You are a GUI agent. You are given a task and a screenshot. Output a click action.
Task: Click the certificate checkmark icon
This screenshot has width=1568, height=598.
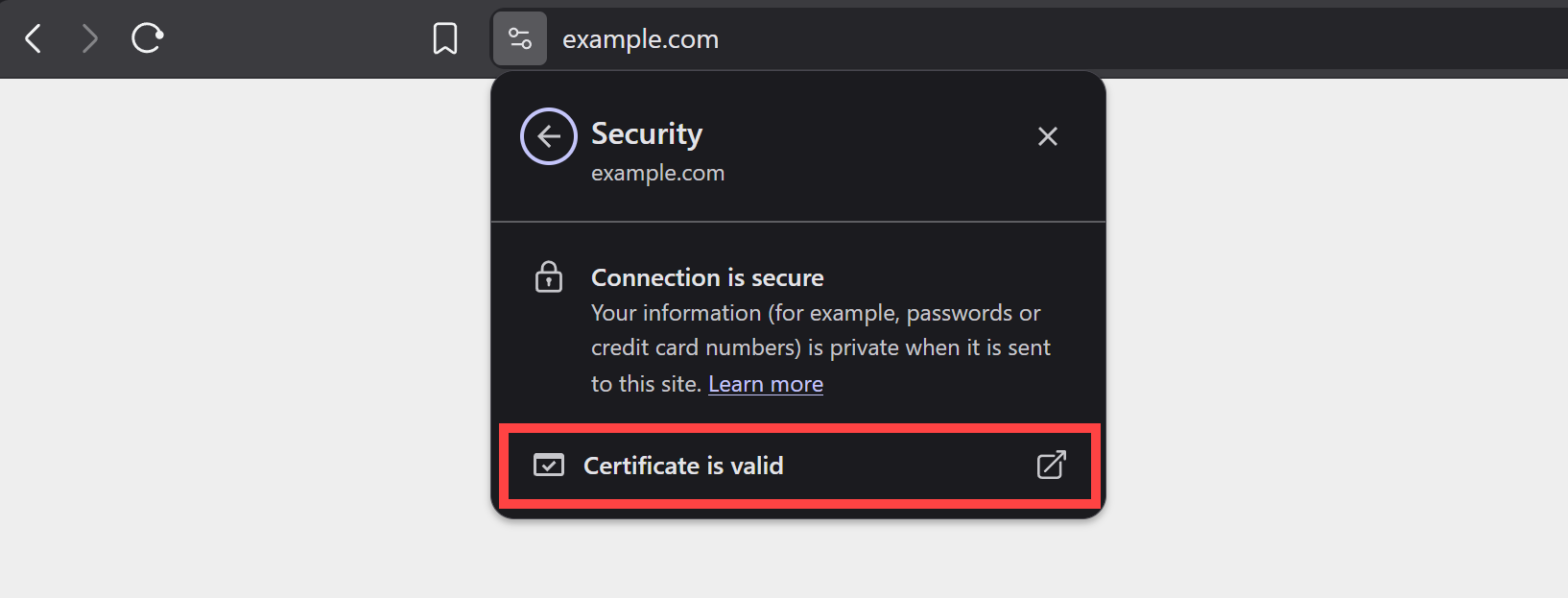(x=549, y=466)
